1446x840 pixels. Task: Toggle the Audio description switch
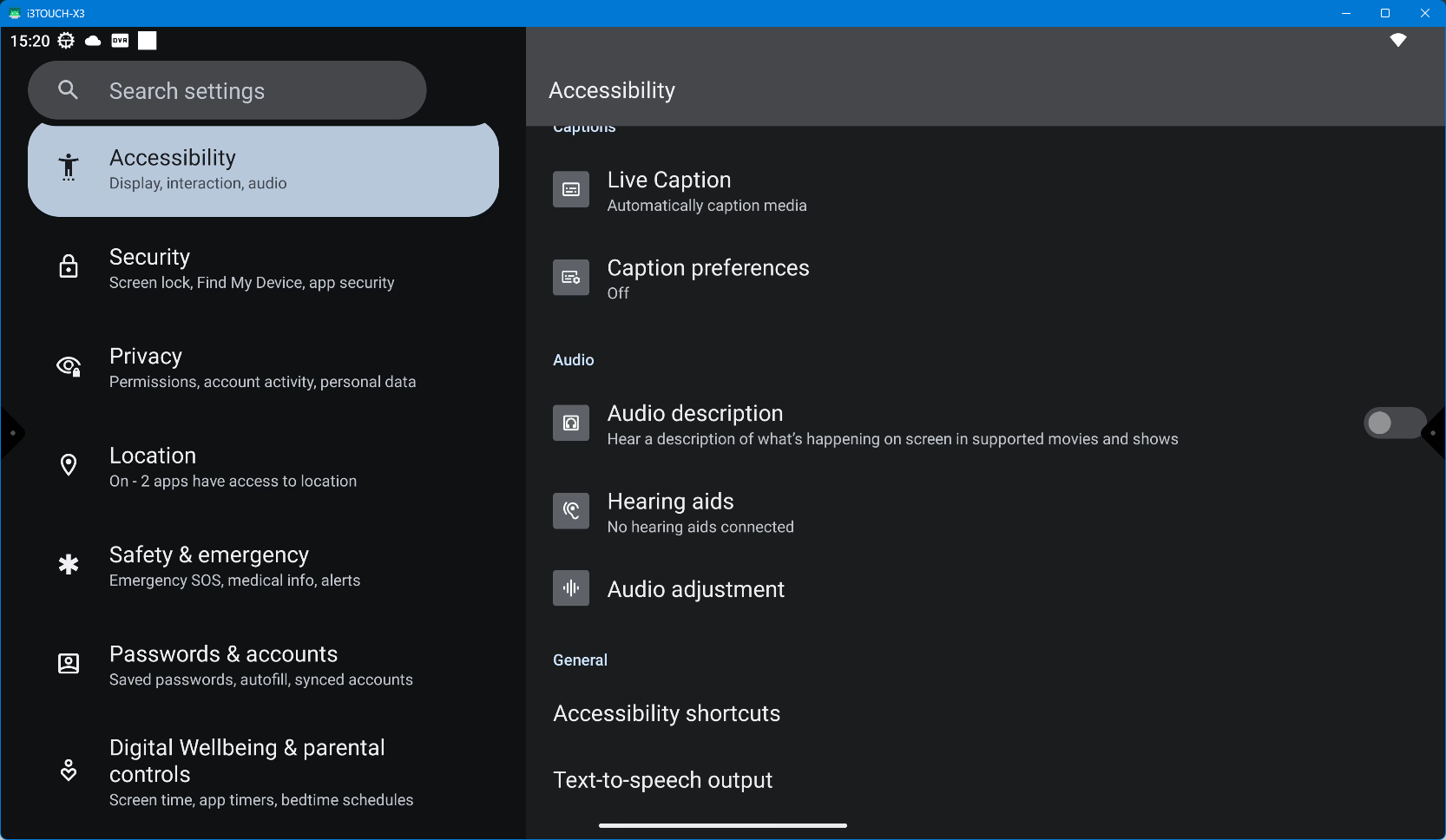click(1391, 423)
